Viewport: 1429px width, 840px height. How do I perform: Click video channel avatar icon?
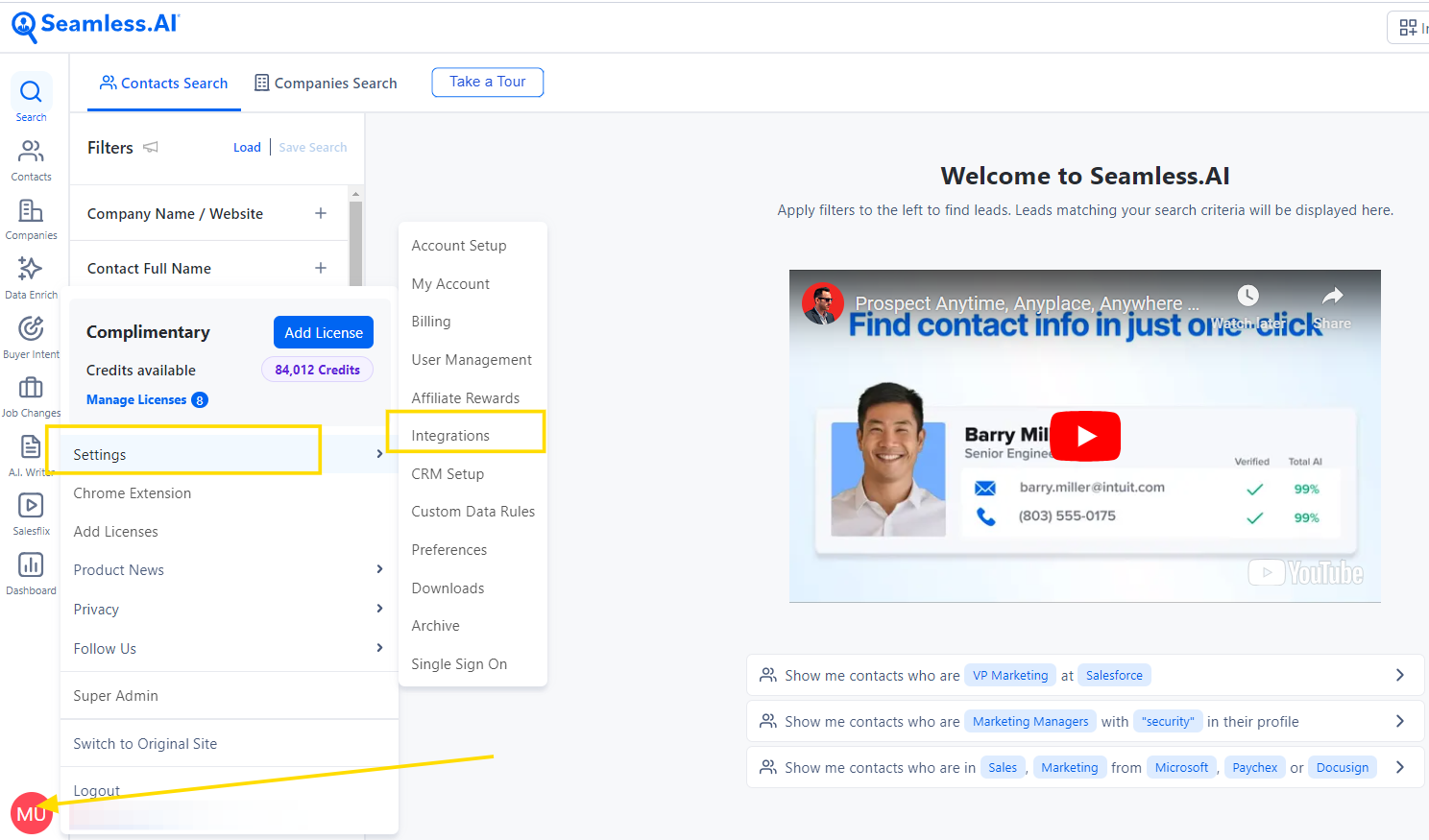(823, 303)
